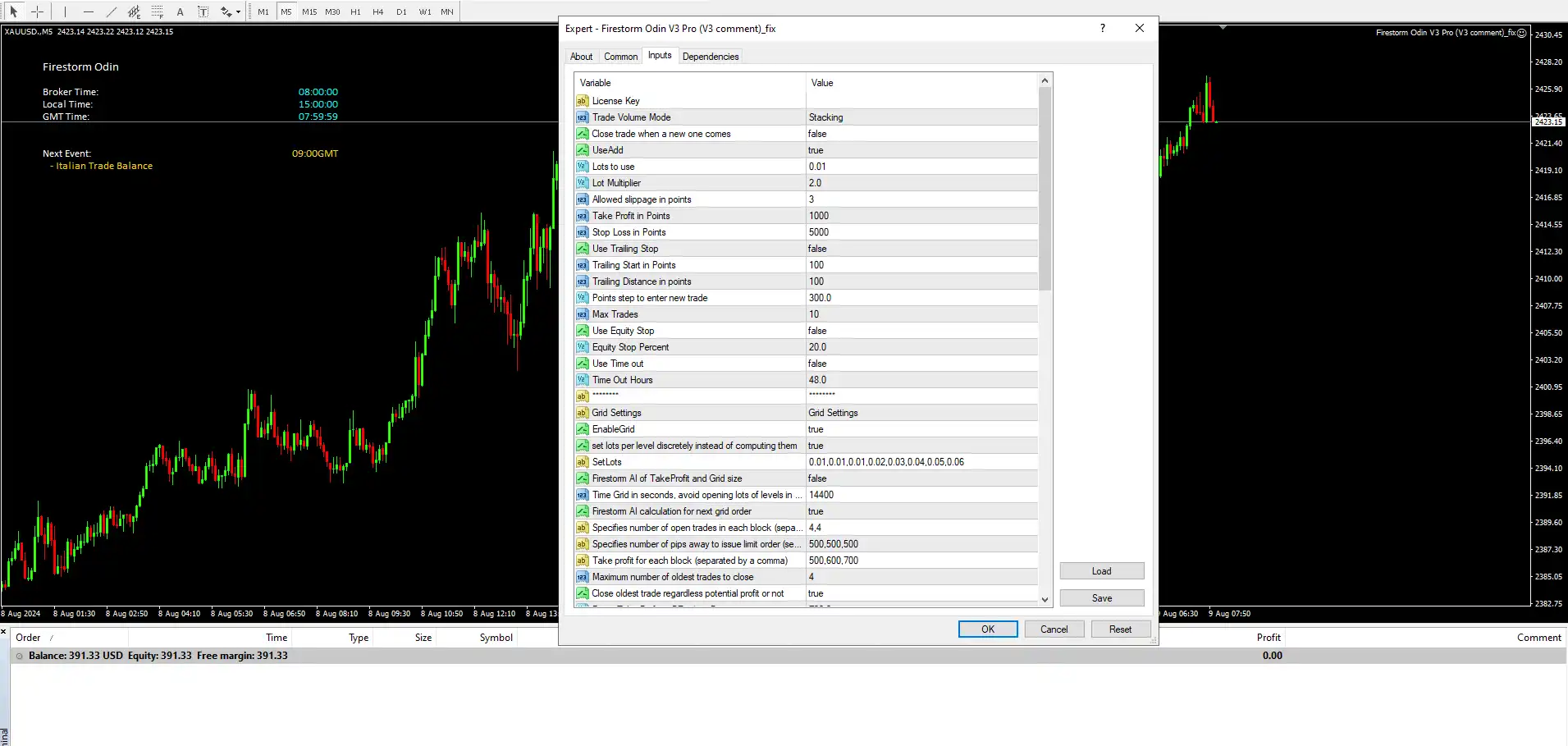Switch to the Inputs tab
Viewport: 1568px width, 746px height.
tap(660, 55)
